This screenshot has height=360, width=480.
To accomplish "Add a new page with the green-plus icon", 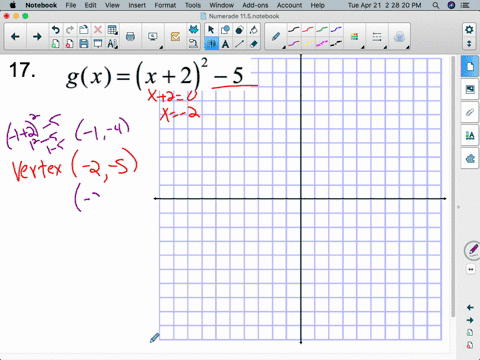I will coord(56,44).
